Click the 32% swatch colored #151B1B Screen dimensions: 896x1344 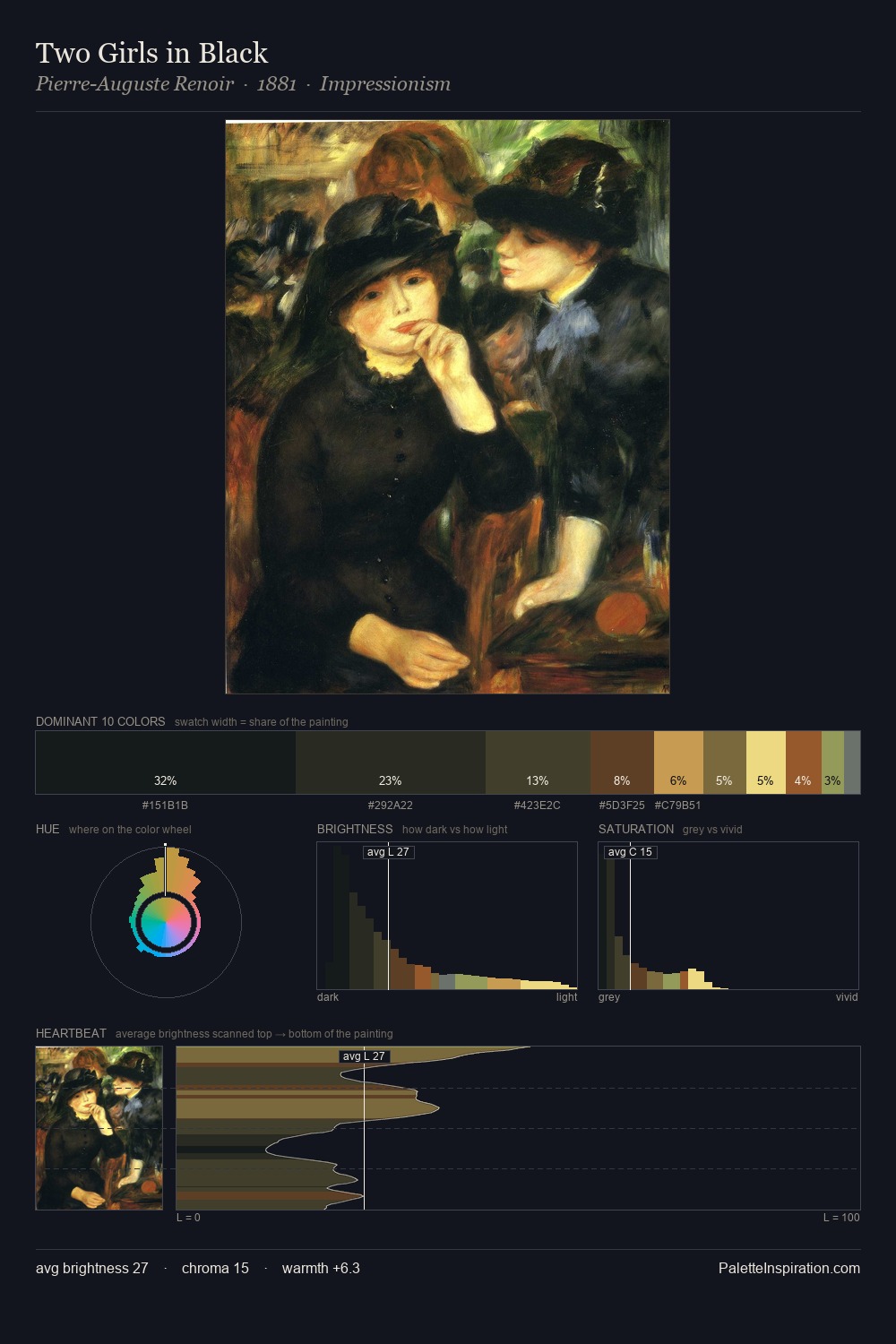click(166, 762)
